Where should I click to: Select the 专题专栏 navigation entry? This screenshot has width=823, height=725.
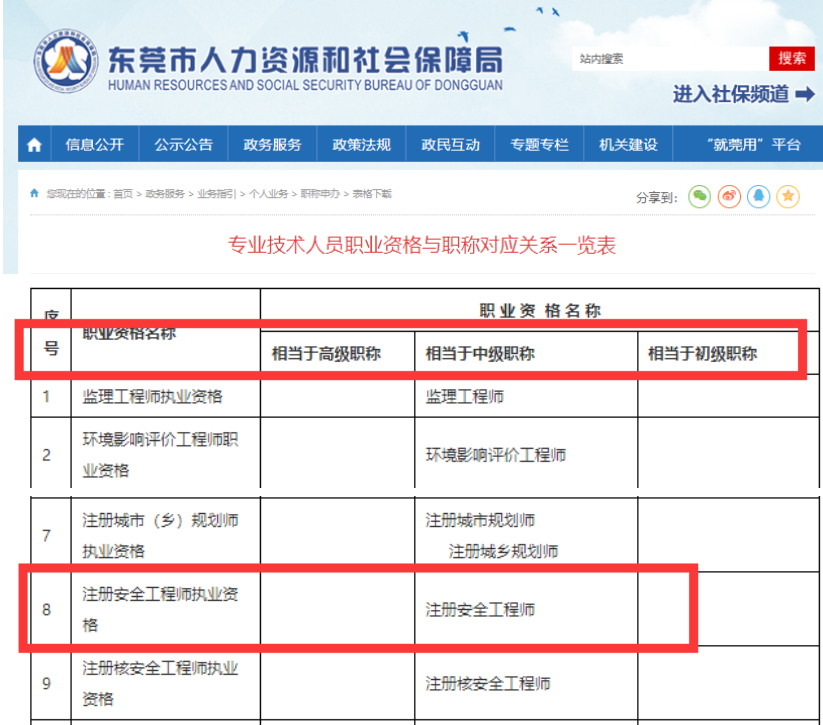coord(537,143)
